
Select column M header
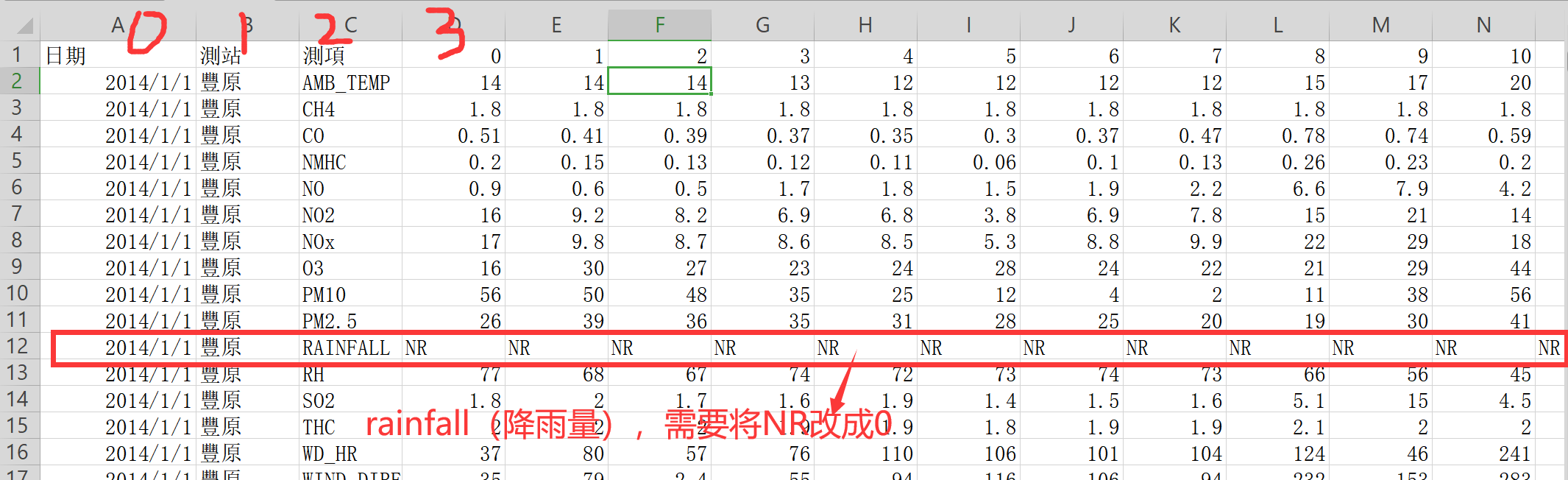(1380, 25)
